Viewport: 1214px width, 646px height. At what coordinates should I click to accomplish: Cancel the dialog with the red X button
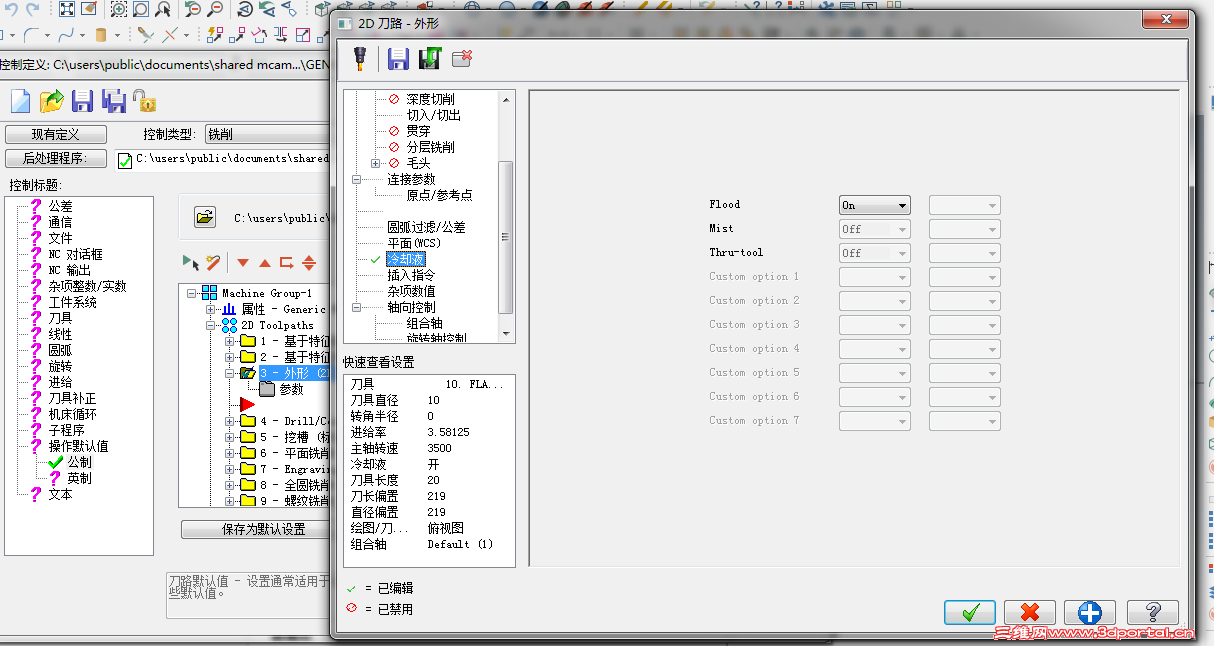pos(1030,612)
